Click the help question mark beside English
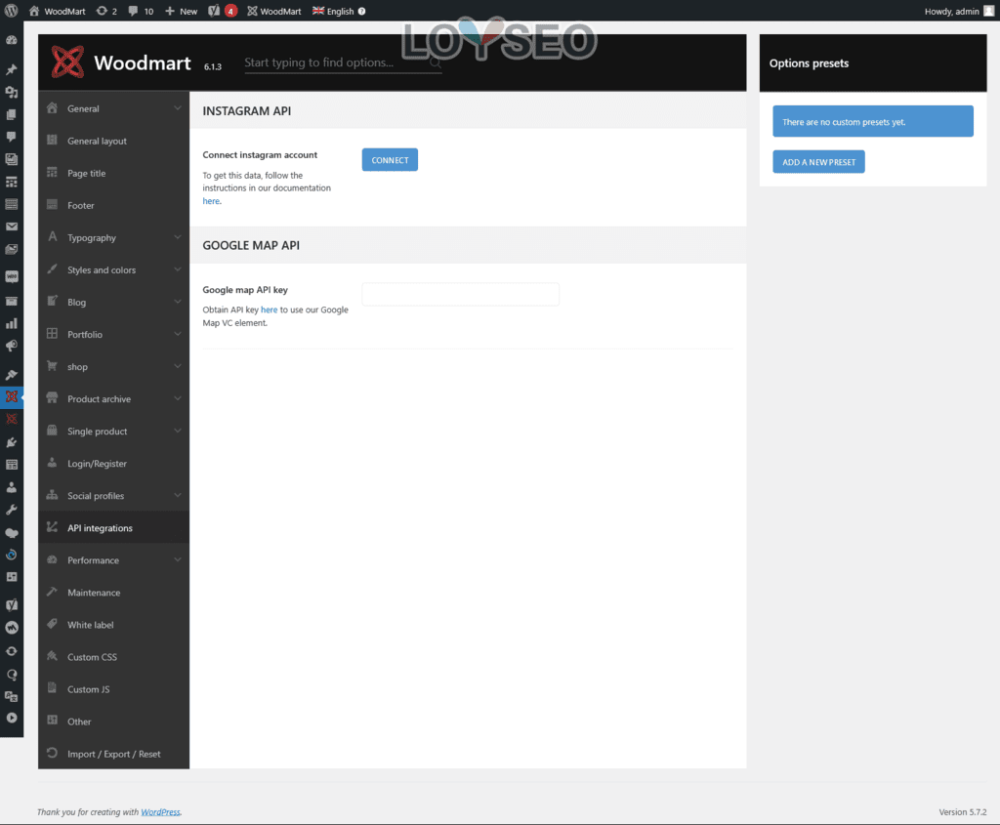Screen dimensions: 1000x825 362,11
